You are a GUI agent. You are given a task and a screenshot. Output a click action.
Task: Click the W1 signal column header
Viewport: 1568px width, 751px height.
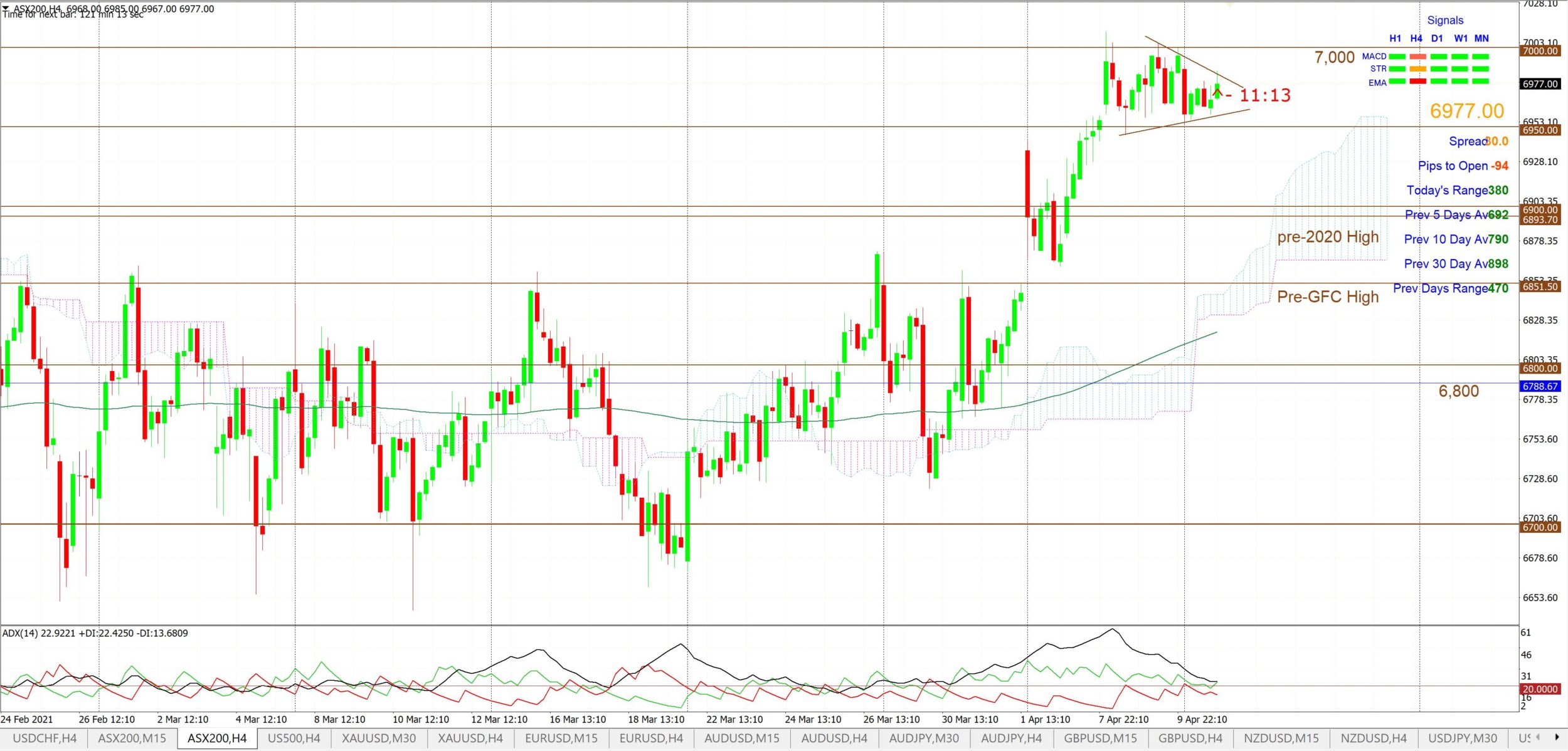(1461, 38)
